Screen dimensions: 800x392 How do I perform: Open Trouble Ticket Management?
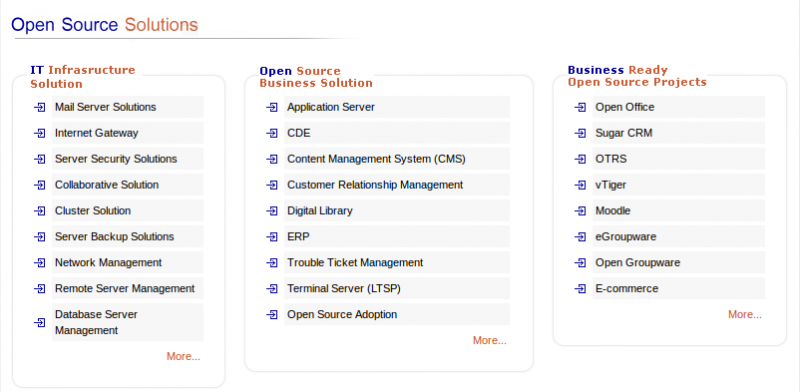[x=355, y=263]
